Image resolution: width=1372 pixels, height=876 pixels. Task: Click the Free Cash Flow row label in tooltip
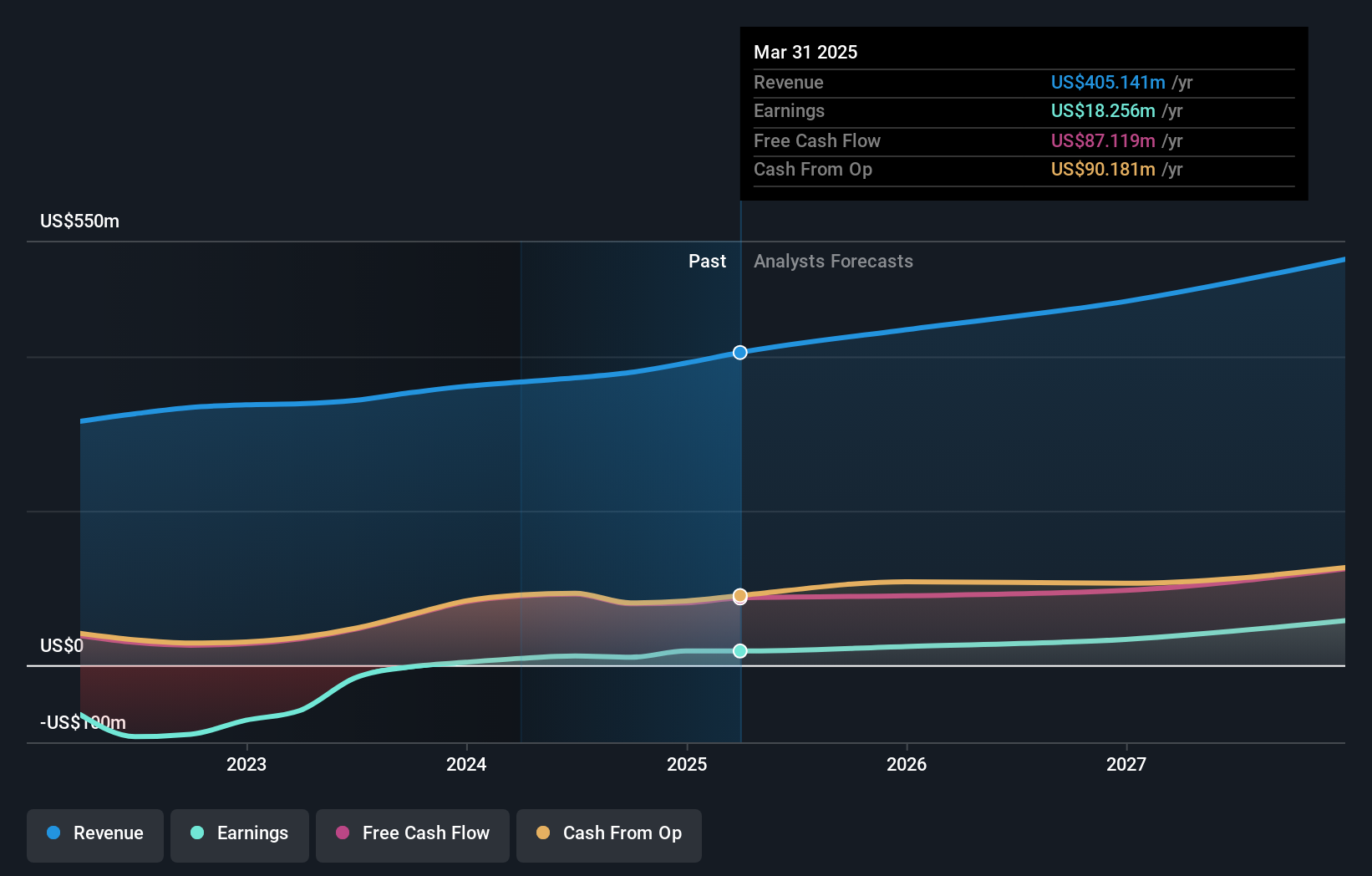(x=817, y=141)
